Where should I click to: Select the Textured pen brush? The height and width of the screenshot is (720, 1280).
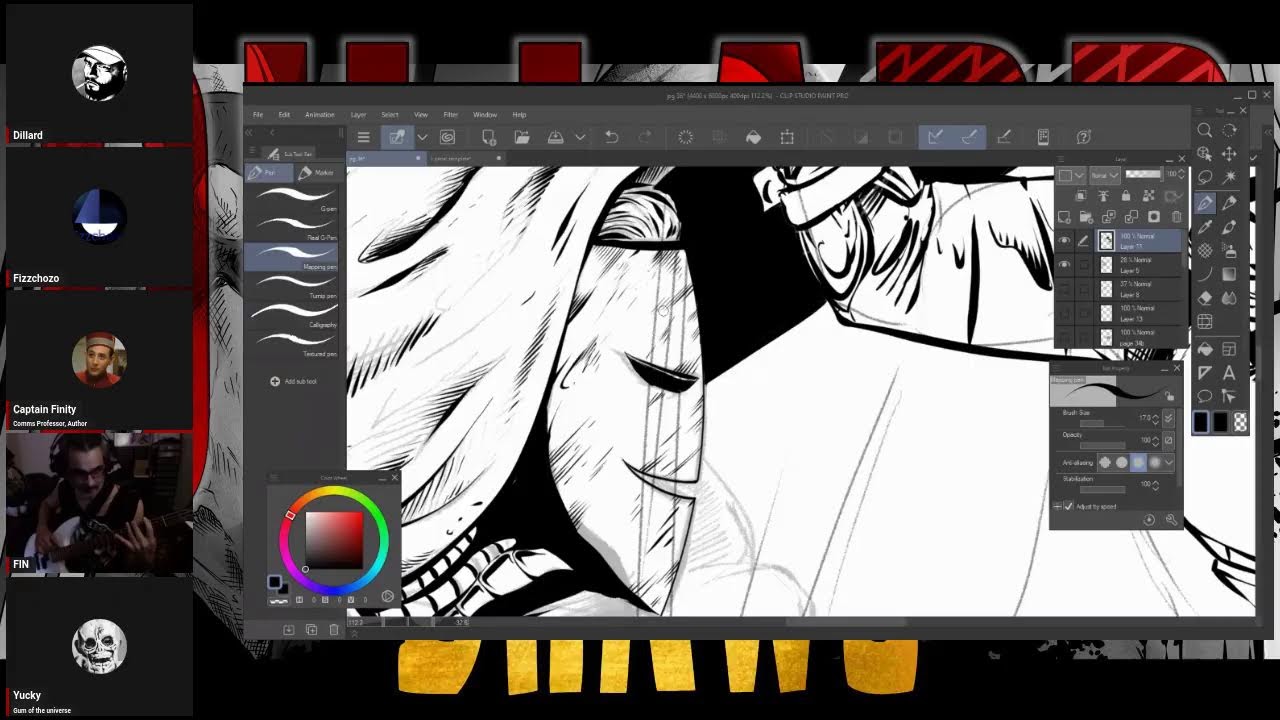[x=293, y=346]
